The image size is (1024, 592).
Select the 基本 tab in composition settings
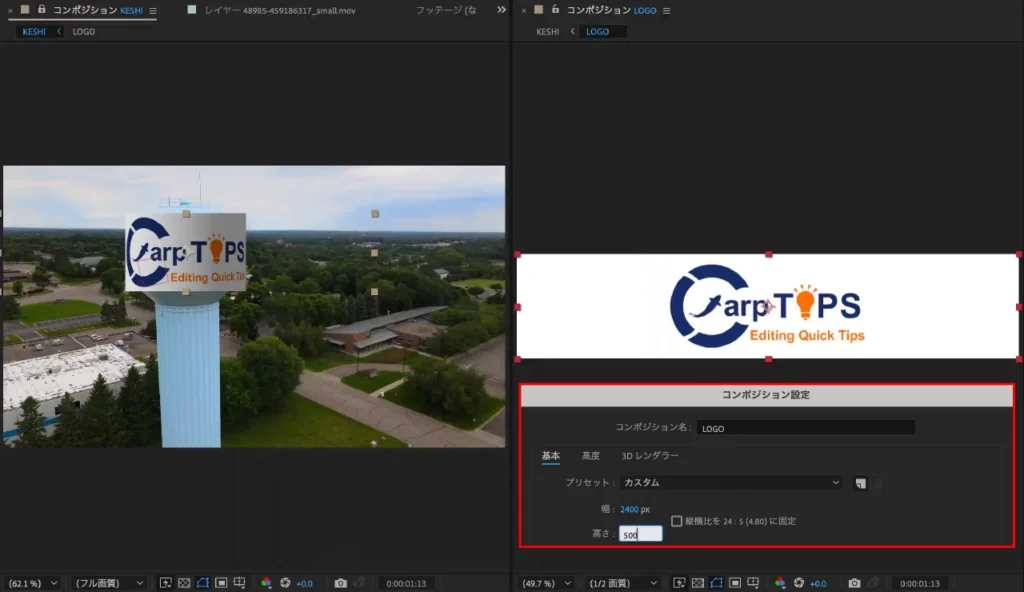(551, 455)
